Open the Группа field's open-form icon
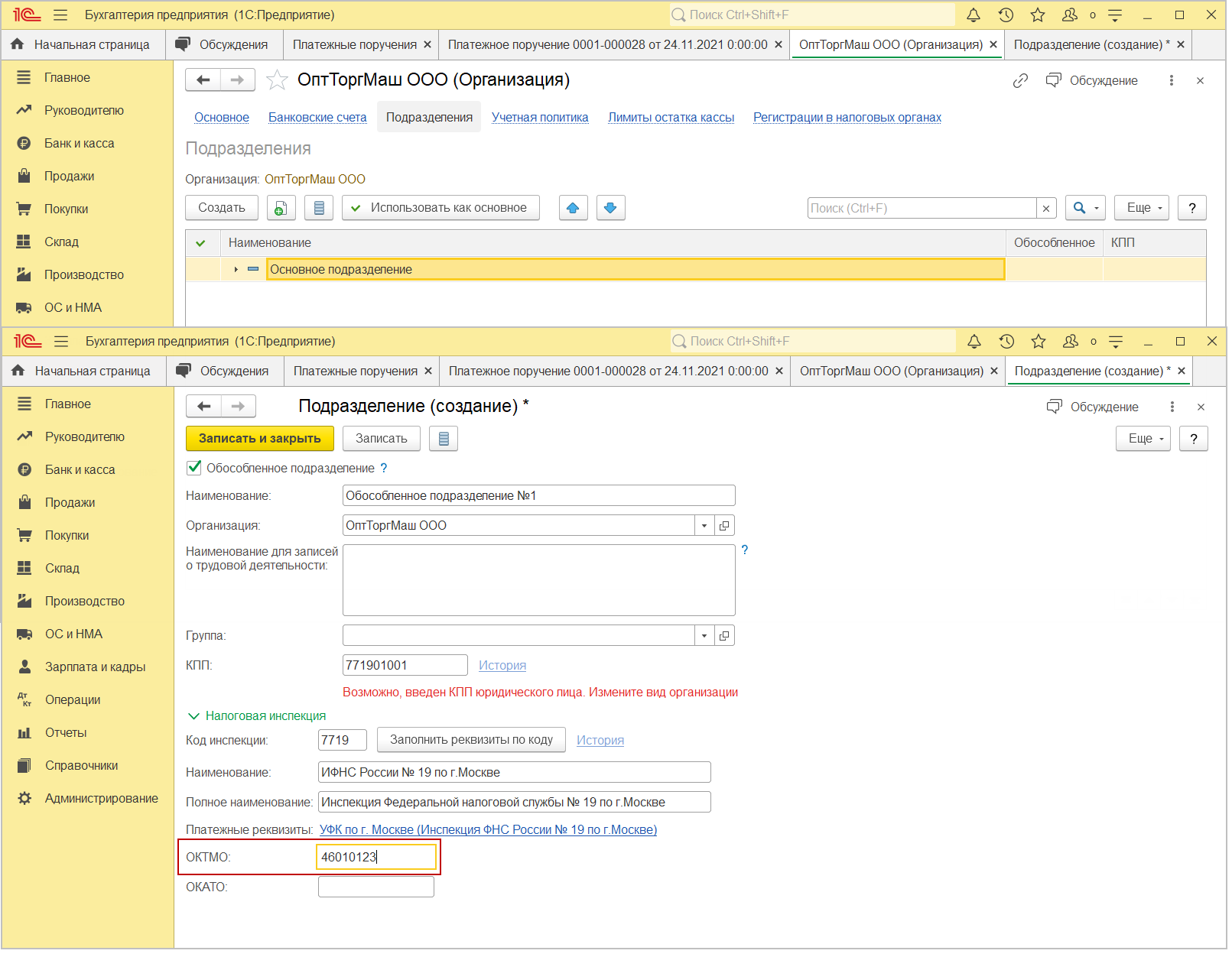1232x957 pixels. (724, 636)
